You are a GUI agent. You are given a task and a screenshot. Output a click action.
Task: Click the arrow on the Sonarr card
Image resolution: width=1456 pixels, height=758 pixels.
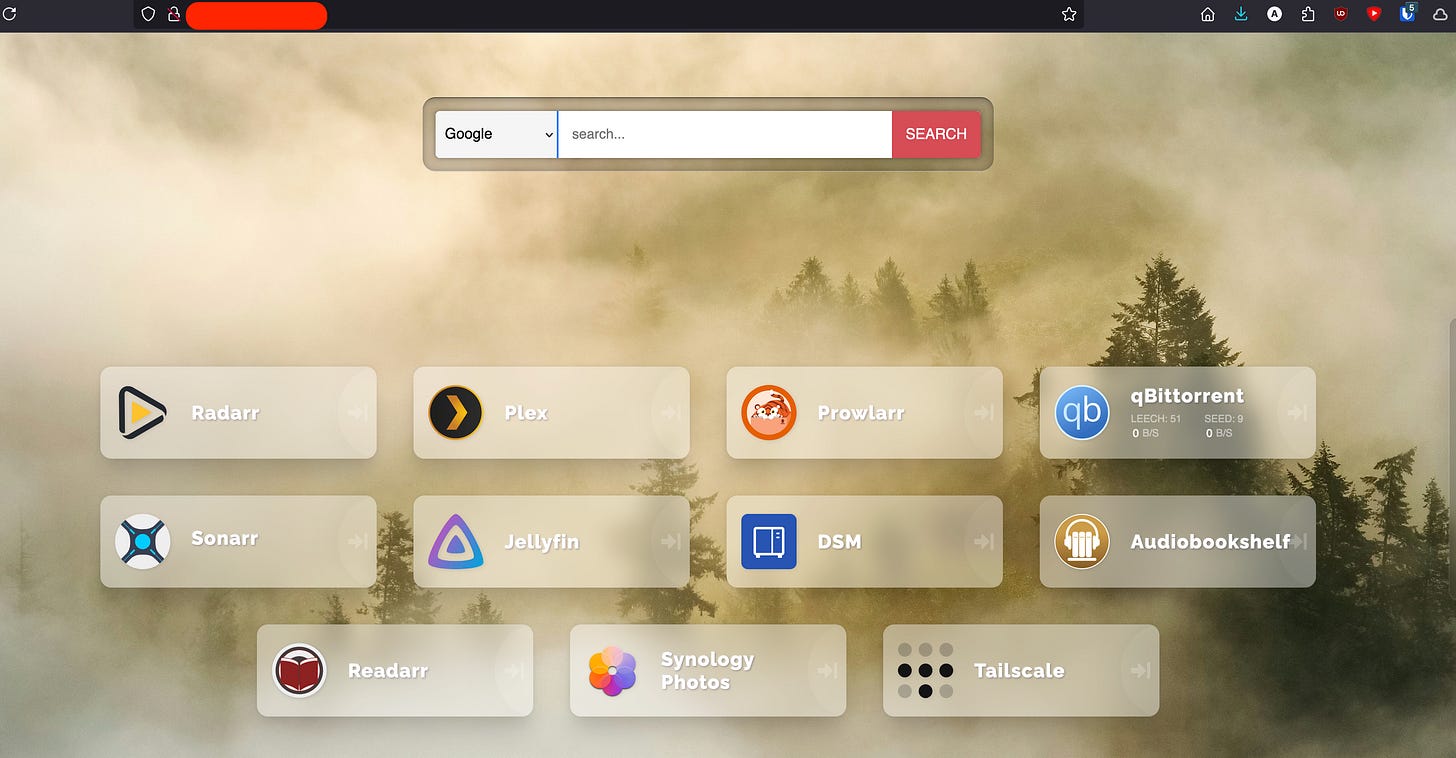point(358,542)
